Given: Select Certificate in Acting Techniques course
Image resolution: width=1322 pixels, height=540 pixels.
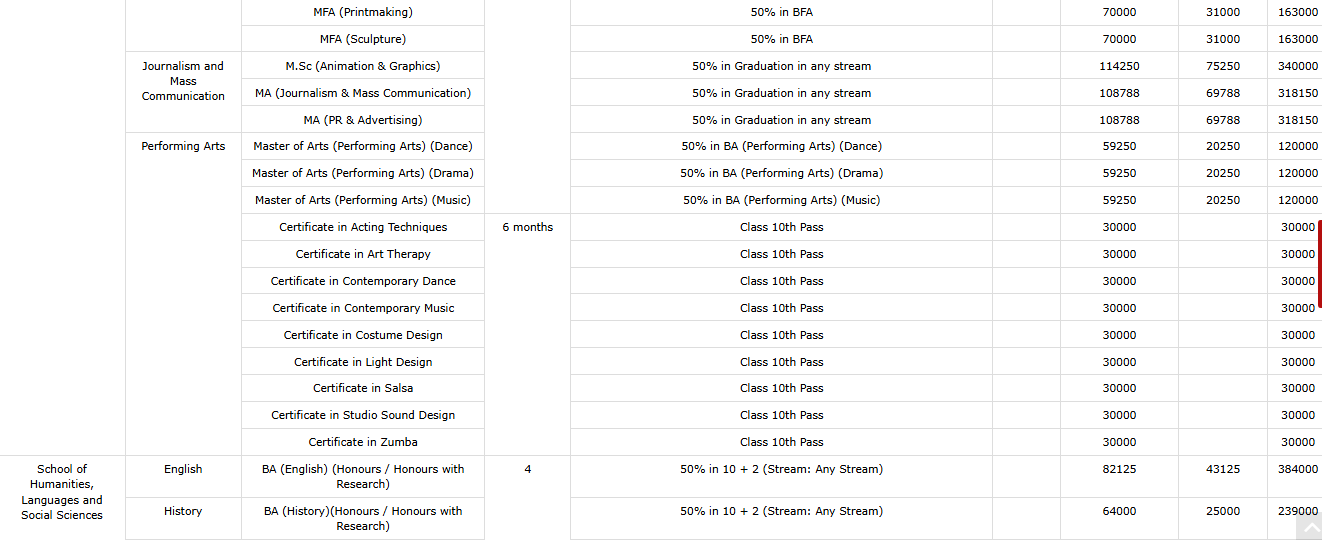Looking at the screenshot, I should (363, 227).
